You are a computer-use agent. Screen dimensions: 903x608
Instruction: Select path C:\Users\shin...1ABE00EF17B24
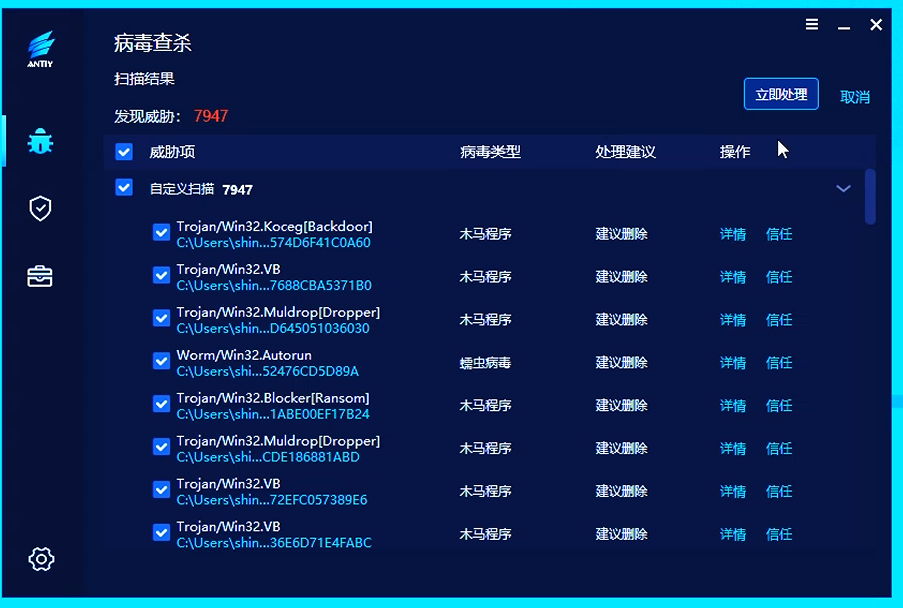pos(273,414)
